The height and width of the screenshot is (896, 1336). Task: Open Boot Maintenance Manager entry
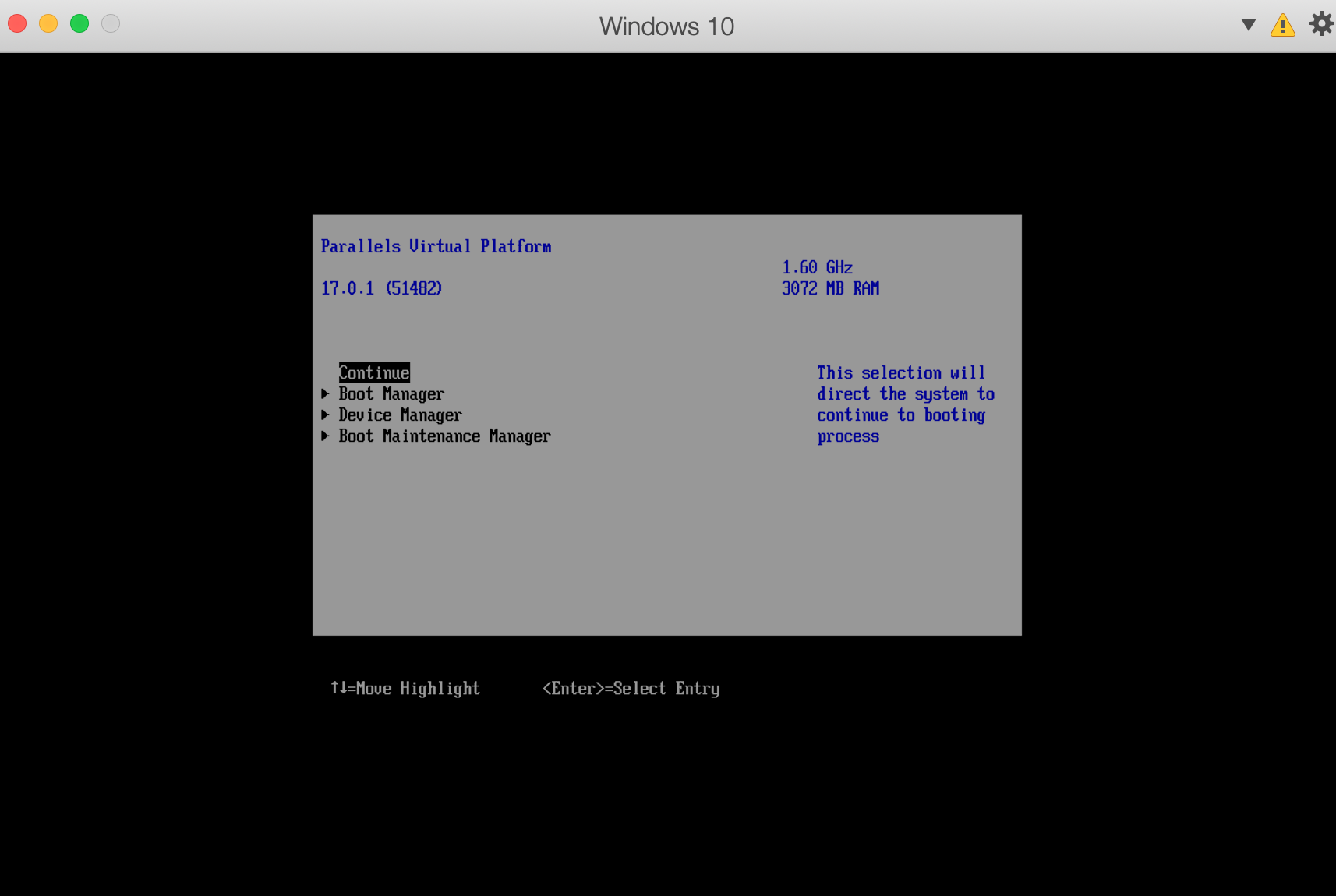444,436
